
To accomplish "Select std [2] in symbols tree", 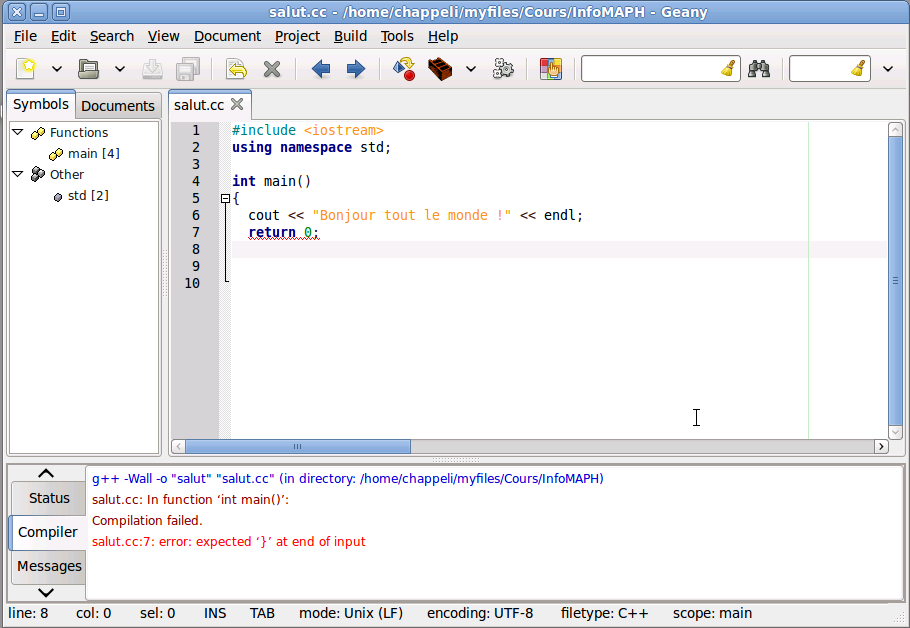I will click(x=88, y=196).
